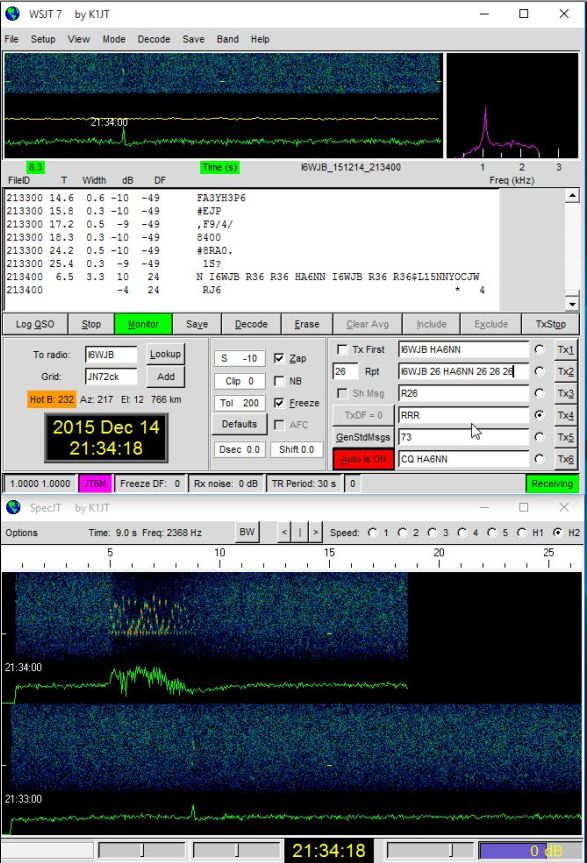The width and height of the screenshot is (587, 863).
Task: Click the Clip 0 control
Action: pos(239,381)
